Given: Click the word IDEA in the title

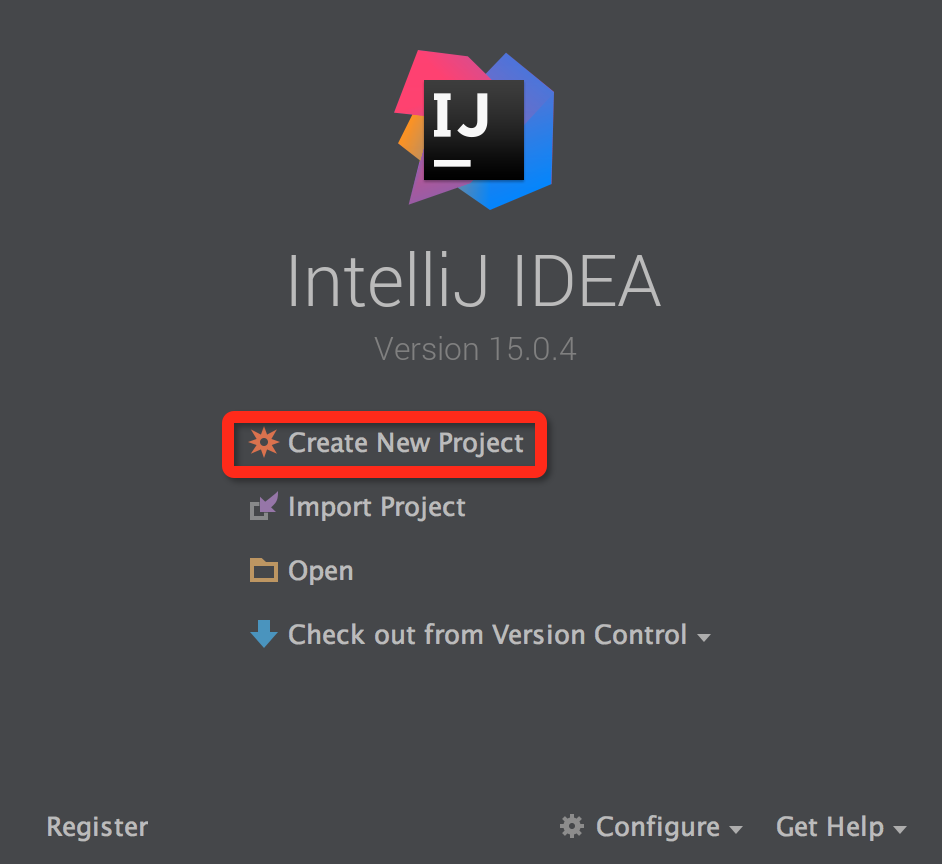Looking at the screenshot, I should tap(587, 282).
